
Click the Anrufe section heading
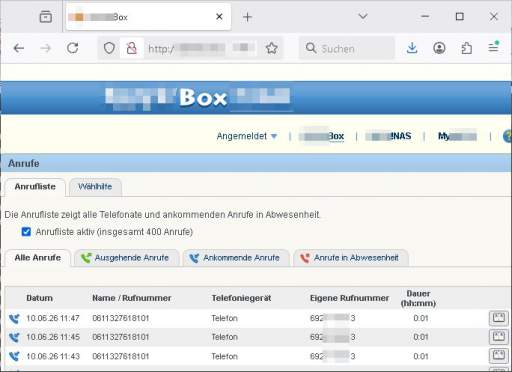click(24, 163)
